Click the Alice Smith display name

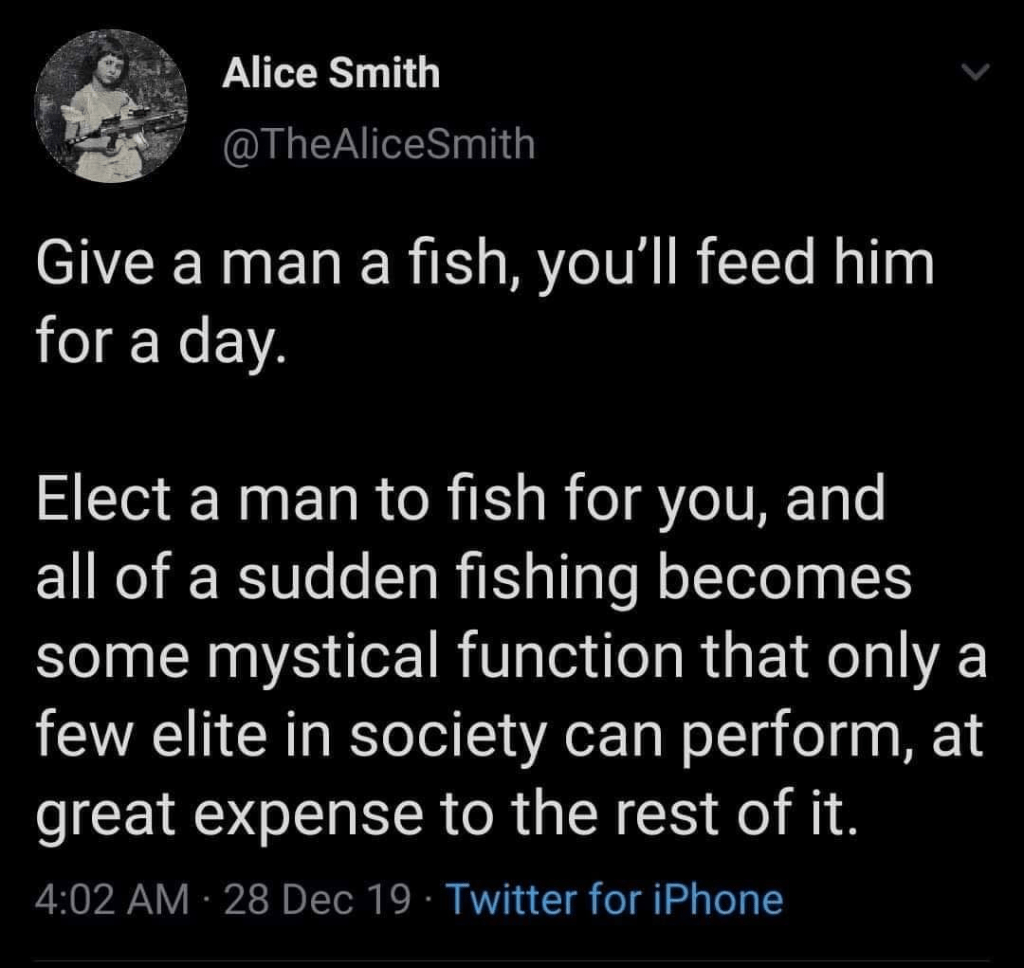pos(331,73)
